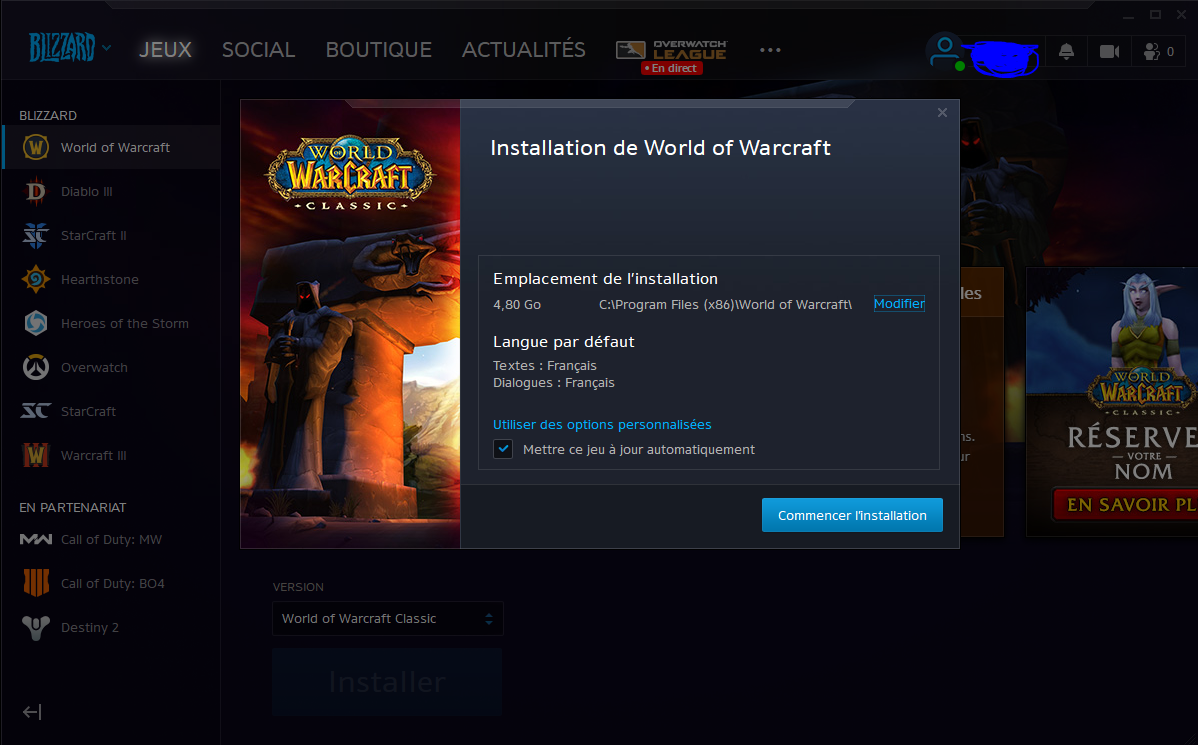Open Utiliser des options personnalisées link
Image resolution: width=1198 pixels, height=745 pixels.
coord(602,424)
